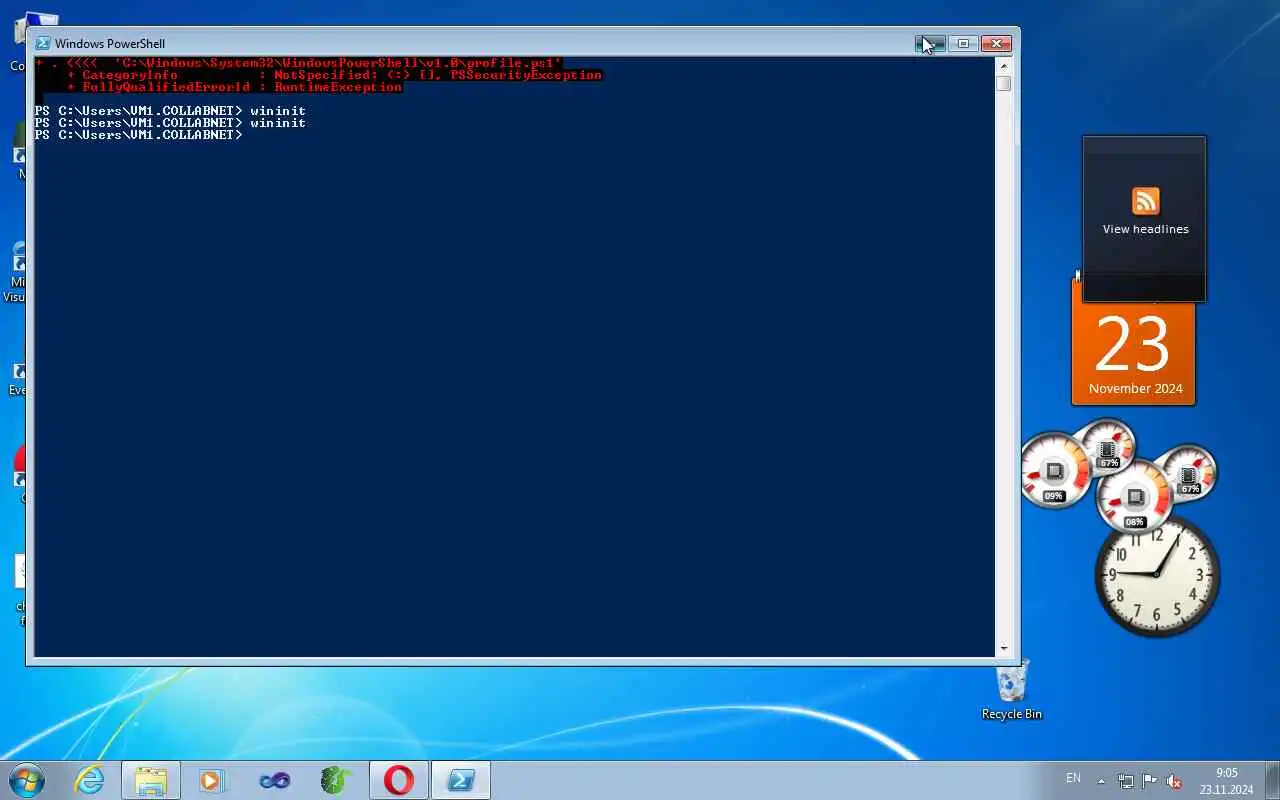Click the PowerShell taskbar button
Image resolution: width=1280 pixels, height=800 pixels.
[x=461, y=780]
